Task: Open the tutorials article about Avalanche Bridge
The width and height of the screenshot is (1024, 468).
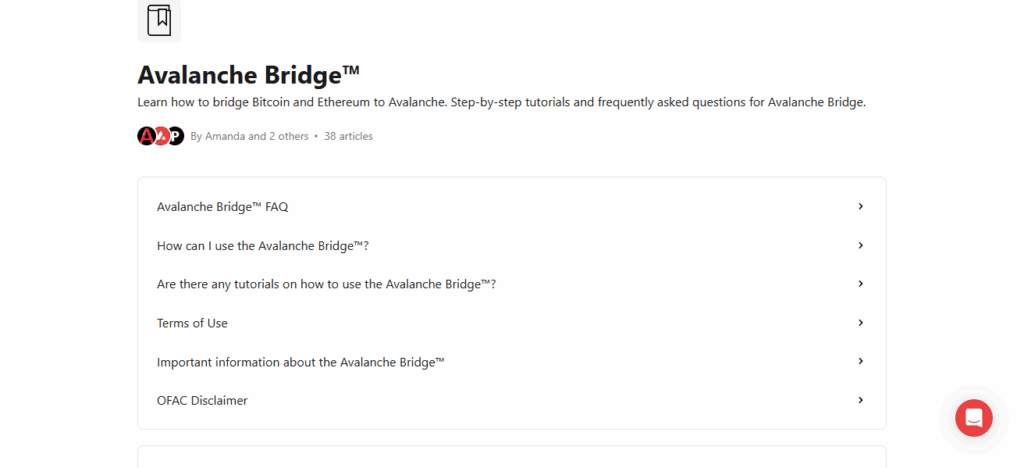Action: (326, 284)
